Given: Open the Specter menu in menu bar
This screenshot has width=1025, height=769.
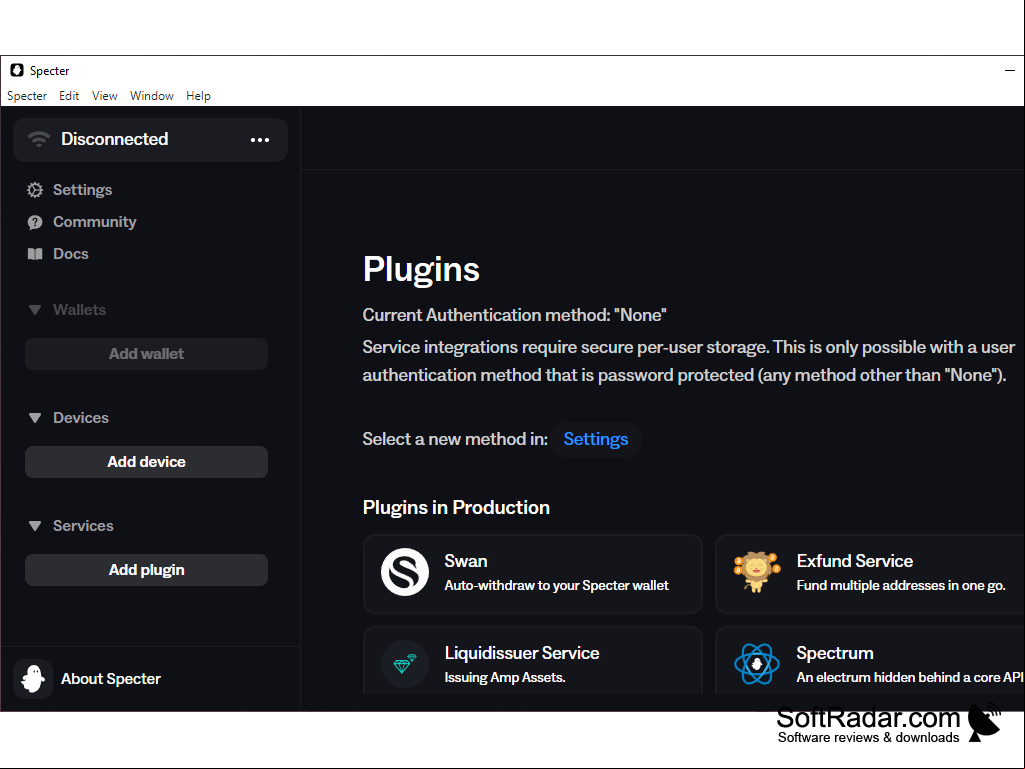Looking at the screenshot, I should [27, 95].
